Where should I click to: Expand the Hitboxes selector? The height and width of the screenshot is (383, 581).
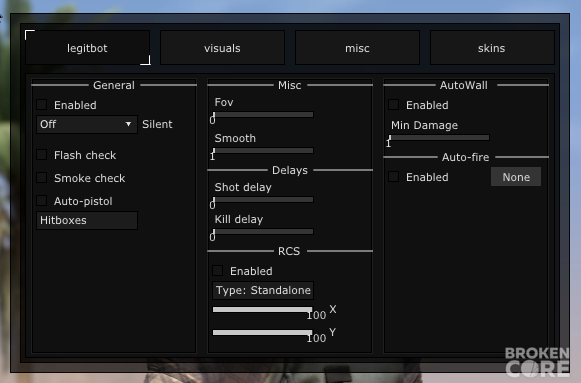coord(87,220)
